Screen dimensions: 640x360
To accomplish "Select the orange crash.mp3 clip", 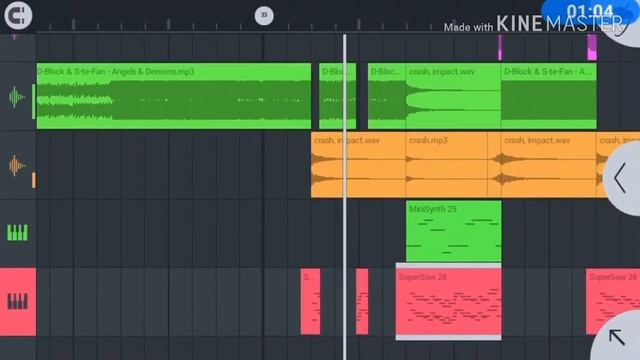I will pyautogui.click(x=447, y=165).
